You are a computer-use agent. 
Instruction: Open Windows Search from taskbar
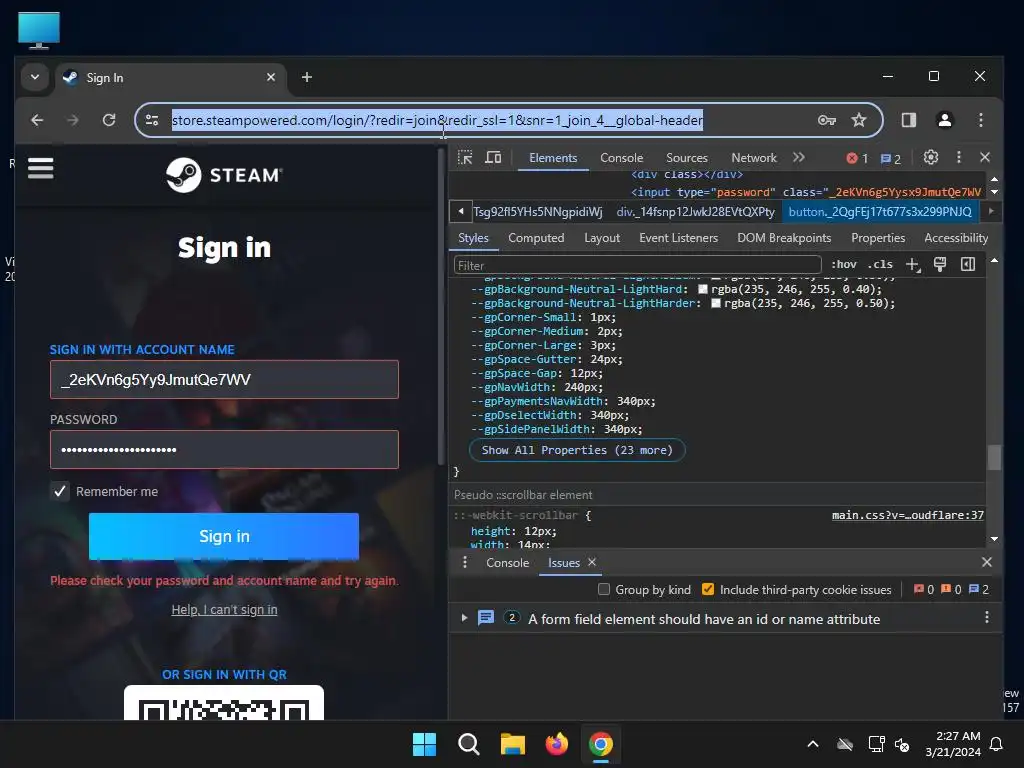468,744
